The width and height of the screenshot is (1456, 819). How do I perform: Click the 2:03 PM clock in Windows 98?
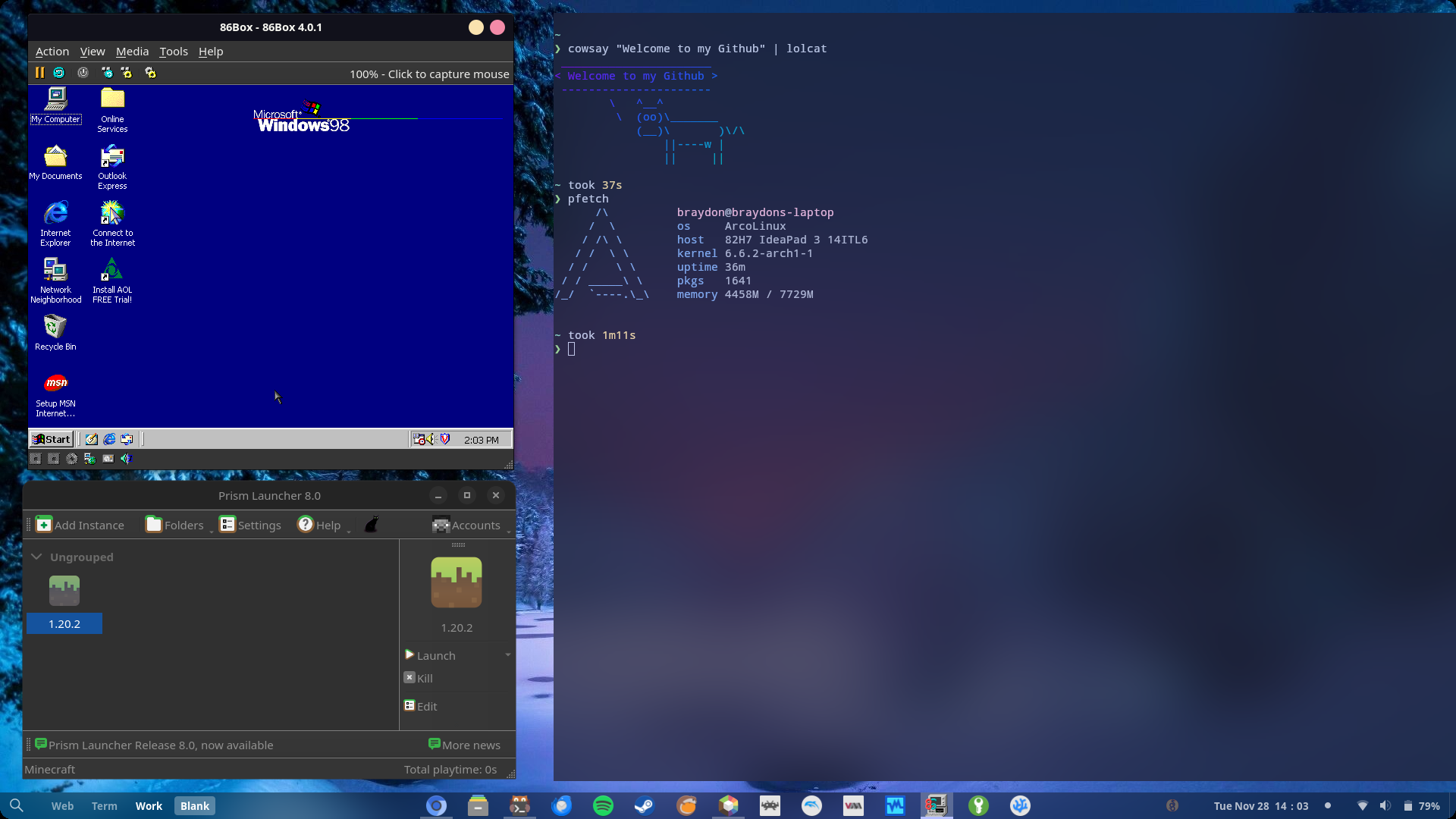(482, 440)
